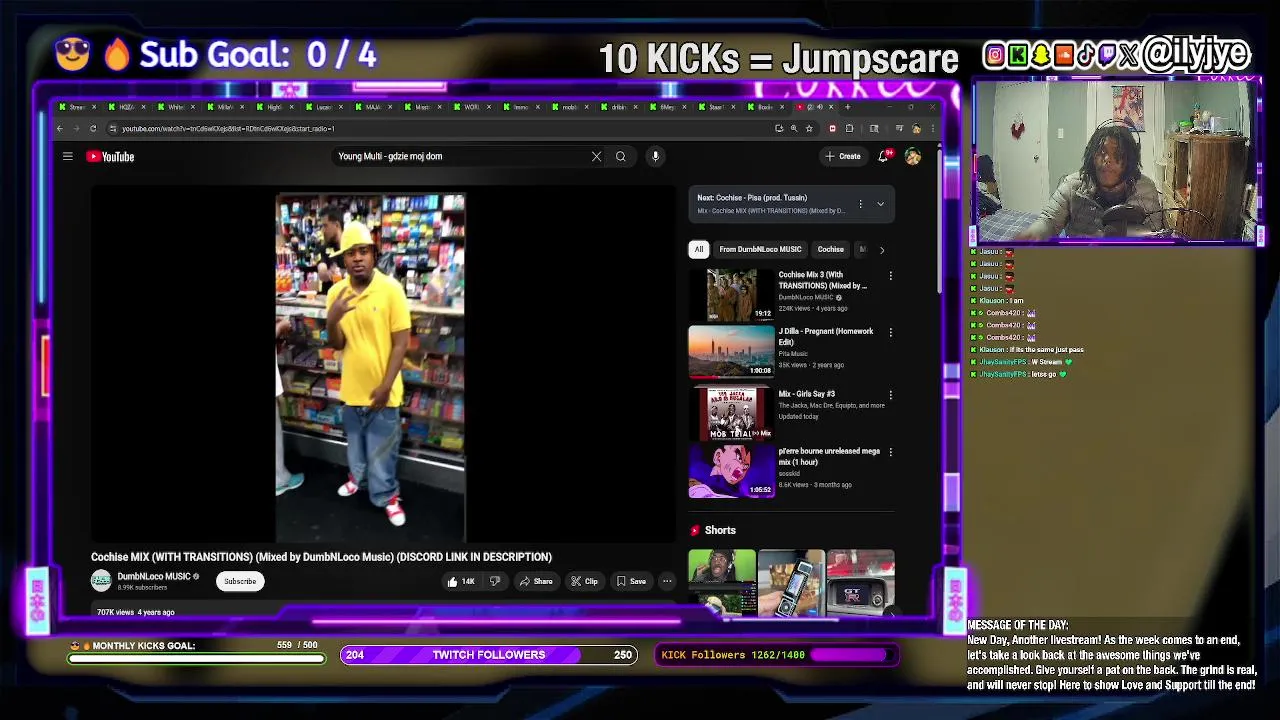This screenshot has width=1280, height=720.
Task: Clear the YouTube search box text
Action: click(x=596, y=156)
